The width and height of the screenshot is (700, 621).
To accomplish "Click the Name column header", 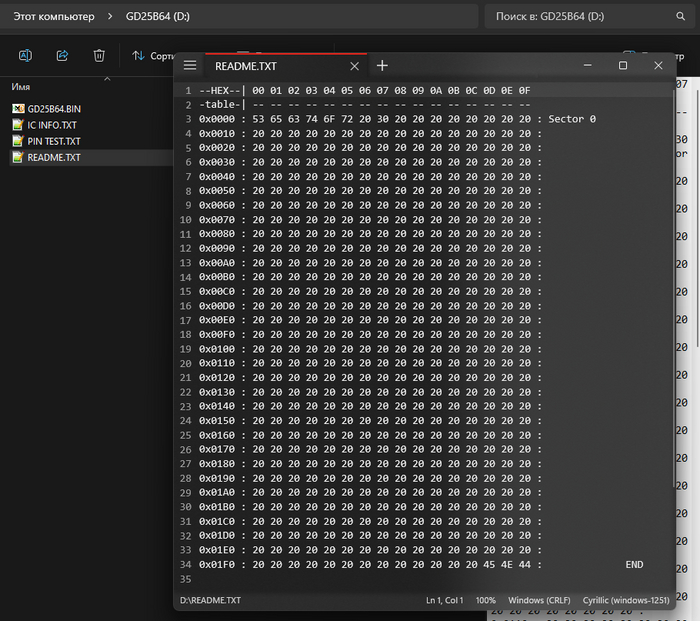I will coord(21,87).
